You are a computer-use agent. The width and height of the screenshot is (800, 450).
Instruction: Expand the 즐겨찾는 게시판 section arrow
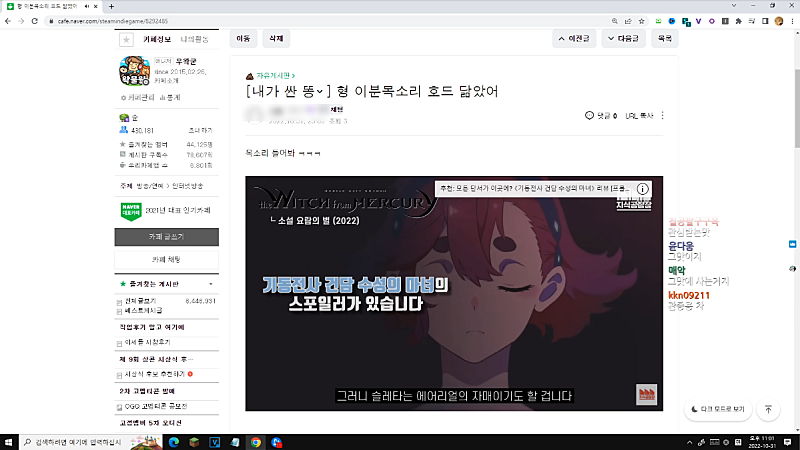(211, 284)
